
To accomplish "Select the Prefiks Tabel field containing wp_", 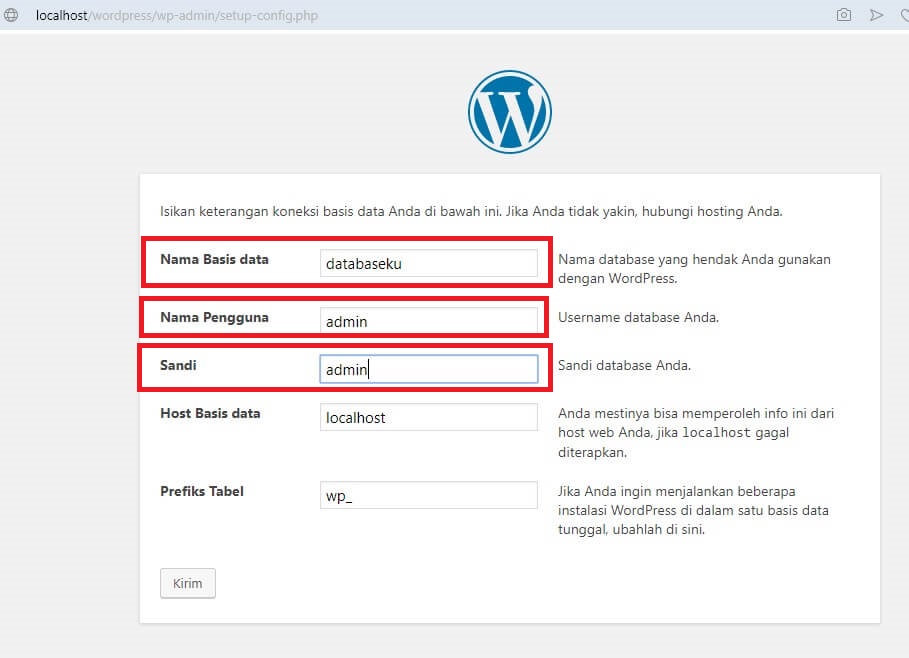I will [428, 494].
